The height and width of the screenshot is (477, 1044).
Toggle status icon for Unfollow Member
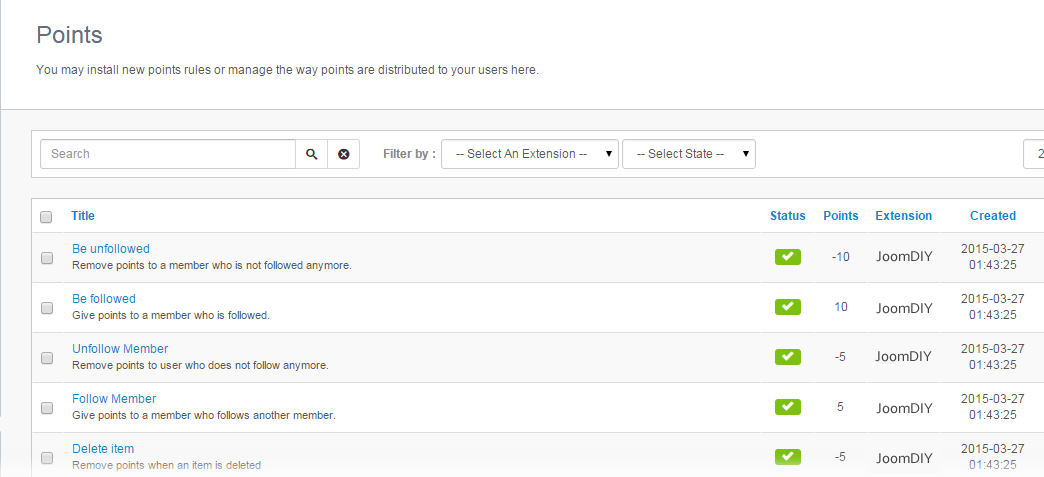(x=788, y=357)
